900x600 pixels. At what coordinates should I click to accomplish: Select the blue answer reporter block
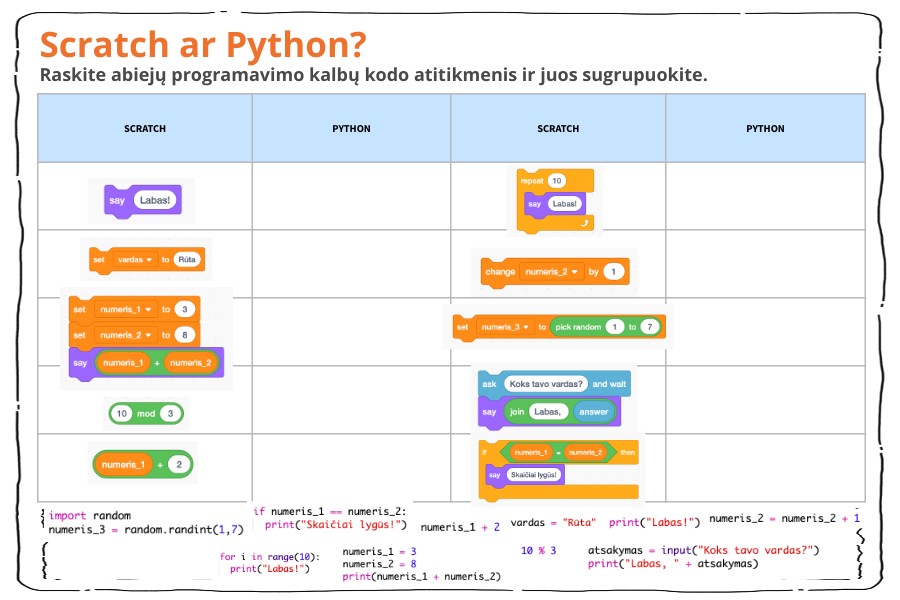(x=593, y=412)
